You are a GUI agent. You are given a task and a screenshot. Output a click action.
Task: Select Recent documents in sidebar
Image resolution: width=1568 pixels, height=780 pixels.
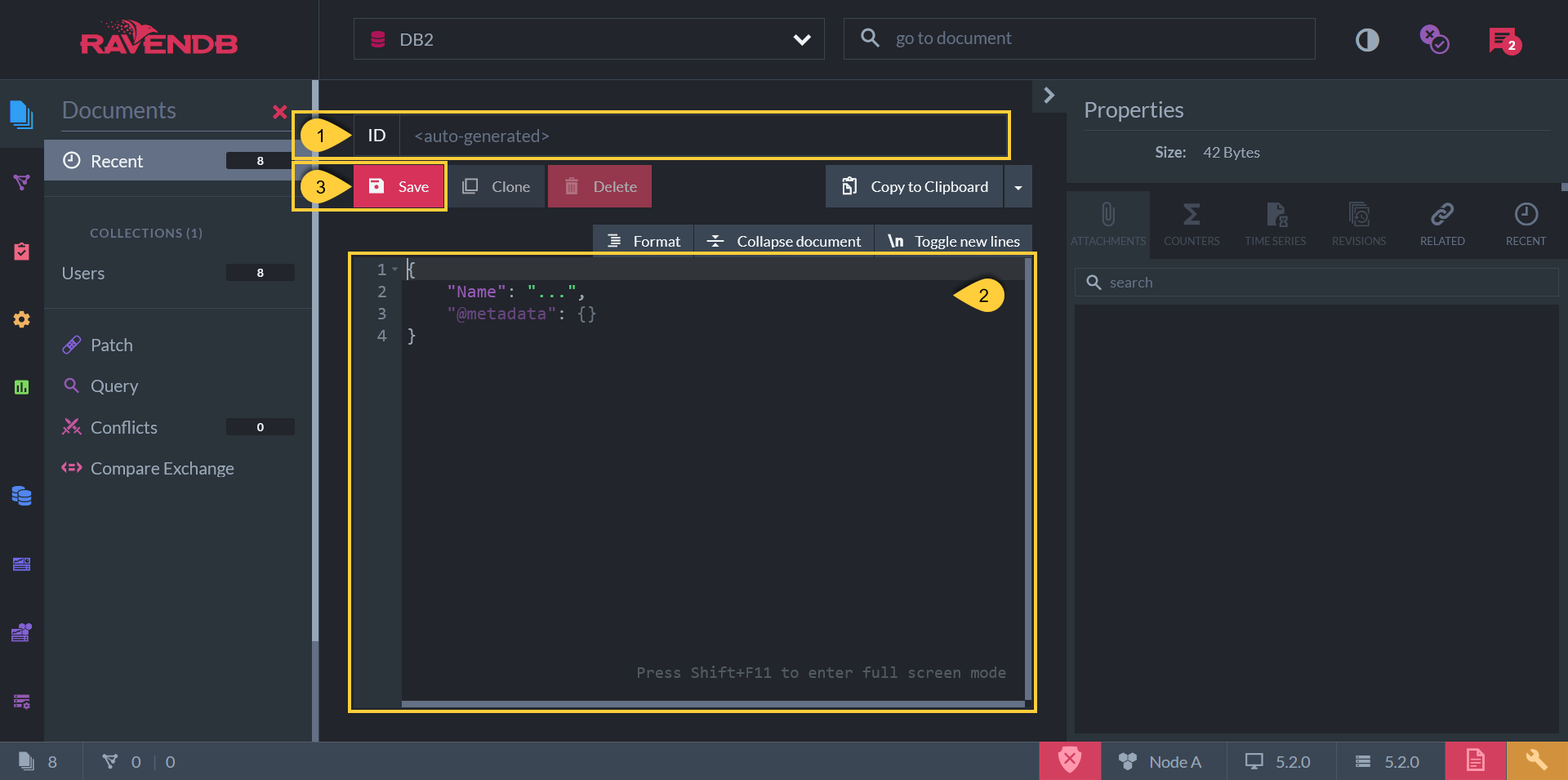point(177,161)
